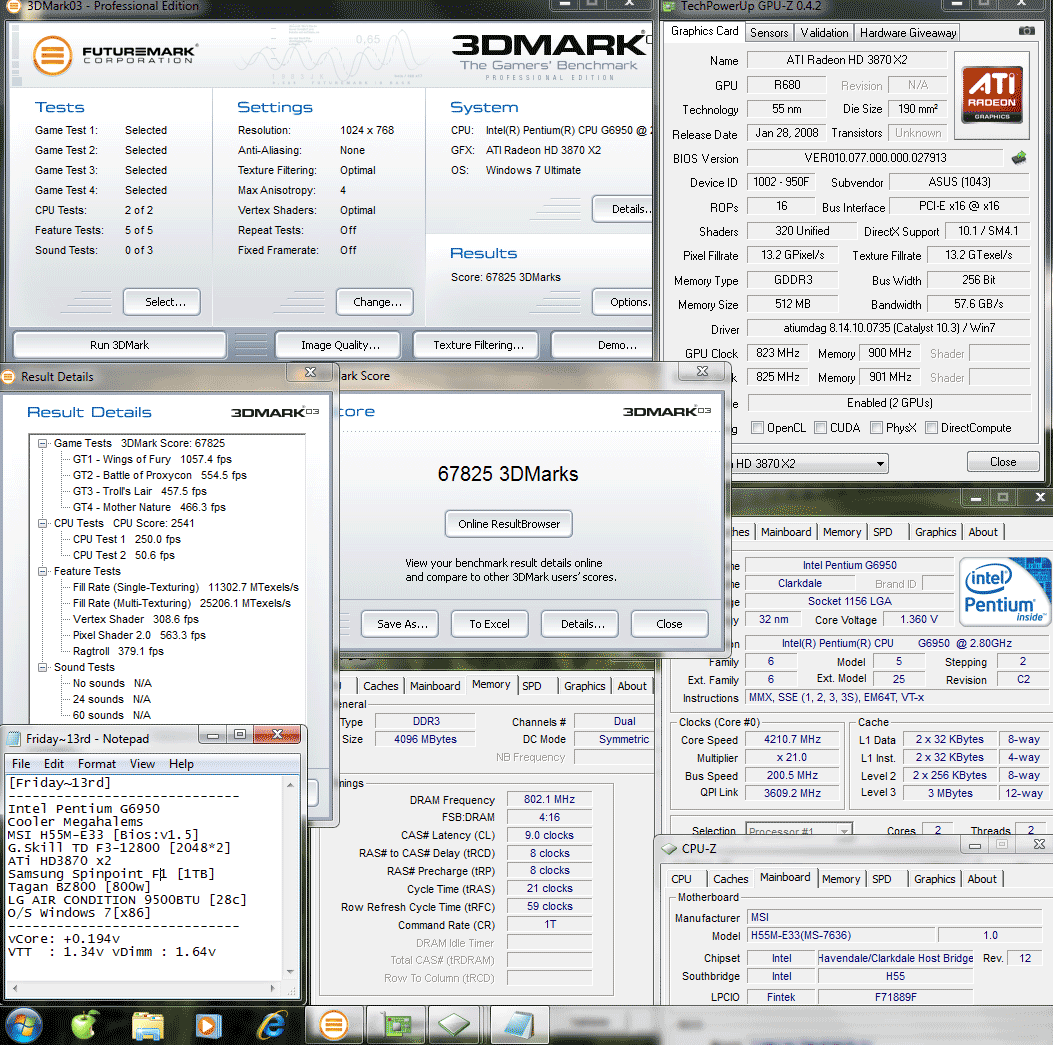Open the View menu in Notepad
1053x1045 pixels.
coord(142,764)
